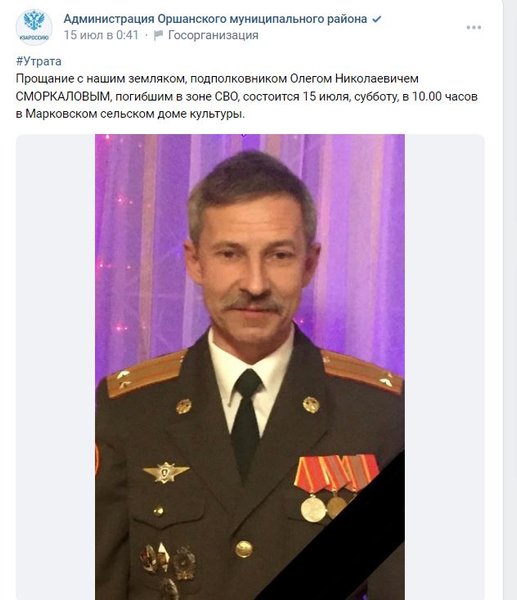
Task: Follow the #Утрата hashtag
Action: pos(39,61)
